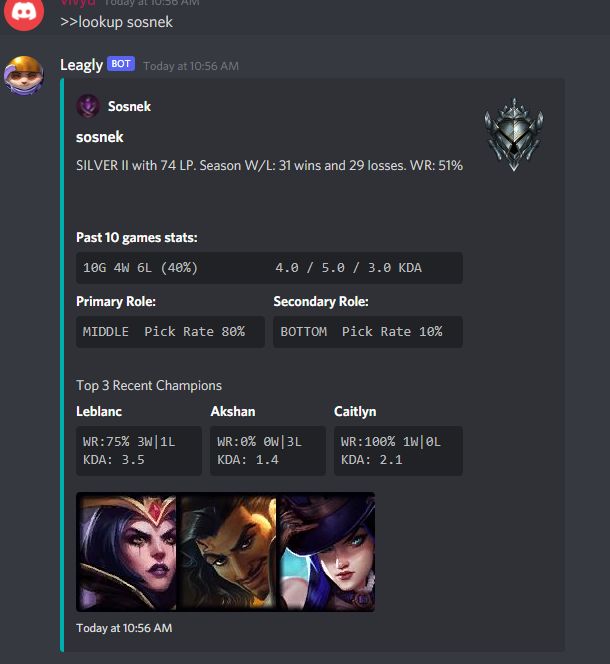Click the Caitlyn champion portrait

pyautogui.click(x=326, y=552)
